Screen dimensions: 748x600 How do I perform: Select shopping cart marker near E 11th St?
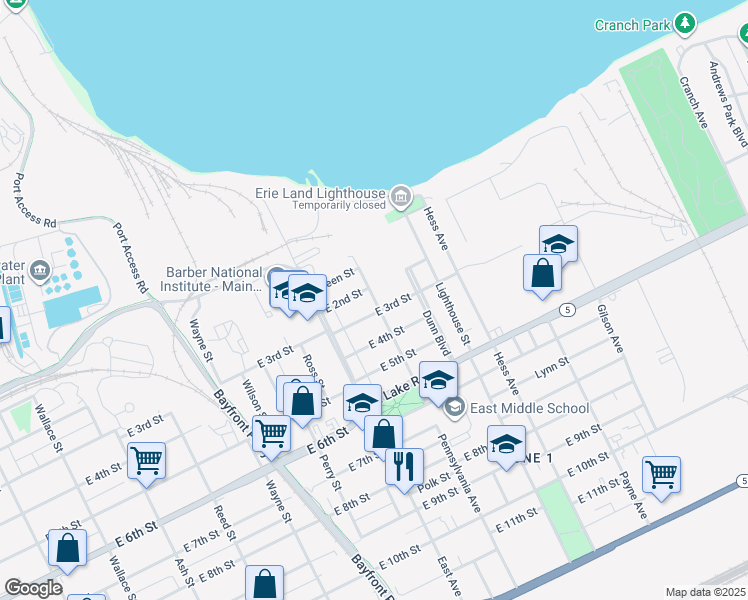(x=661, y=474)
